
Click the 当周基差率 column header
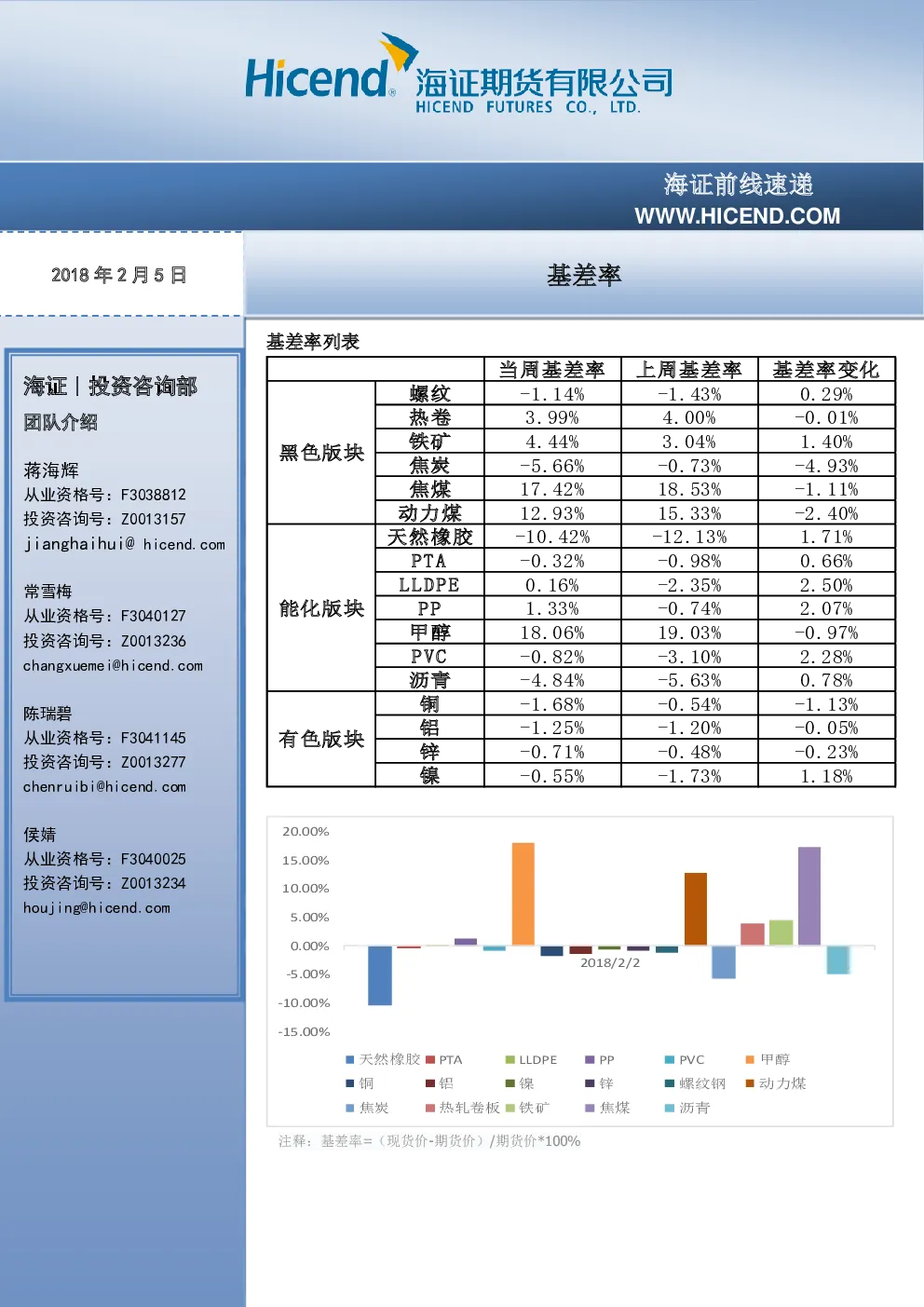552,370
